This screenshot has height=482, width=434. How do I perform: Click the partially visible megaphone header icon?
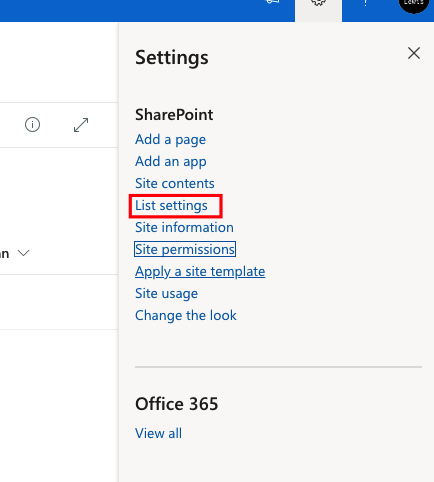pos(273,2)
